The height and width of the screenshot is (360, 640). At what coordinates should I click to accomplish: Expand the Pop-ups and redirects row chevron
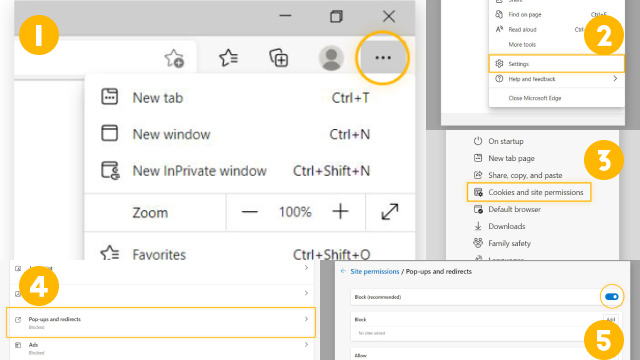click(x=306, y=319)
